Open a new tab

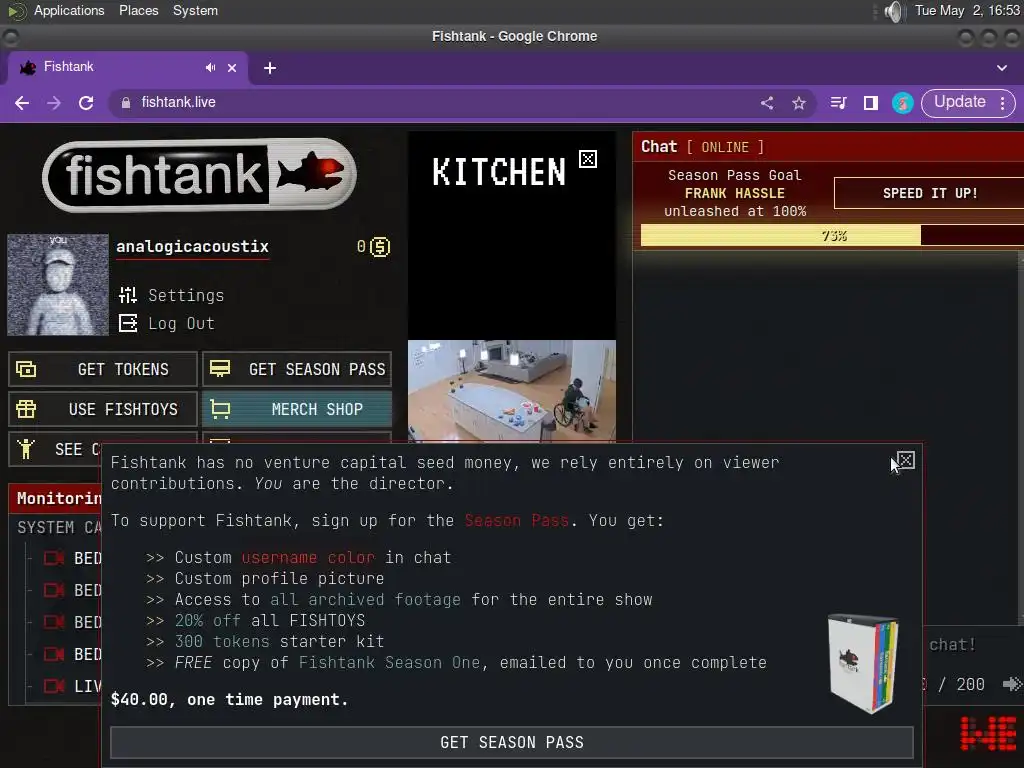pyautogui.click(x=270, y=68)
